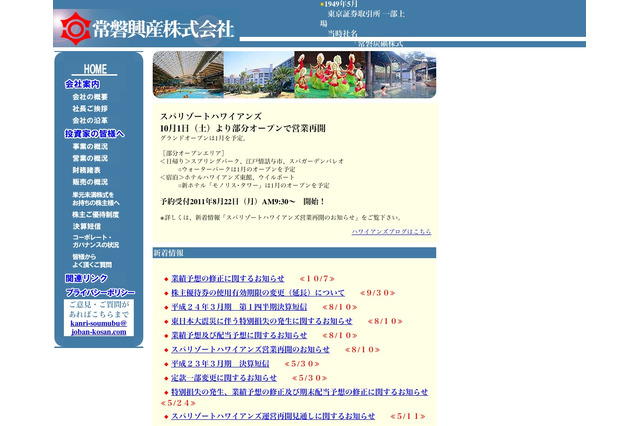Viewport: 640px width, 426px height.
Task: Click the red company emblem logo
Action: [76, 29]
